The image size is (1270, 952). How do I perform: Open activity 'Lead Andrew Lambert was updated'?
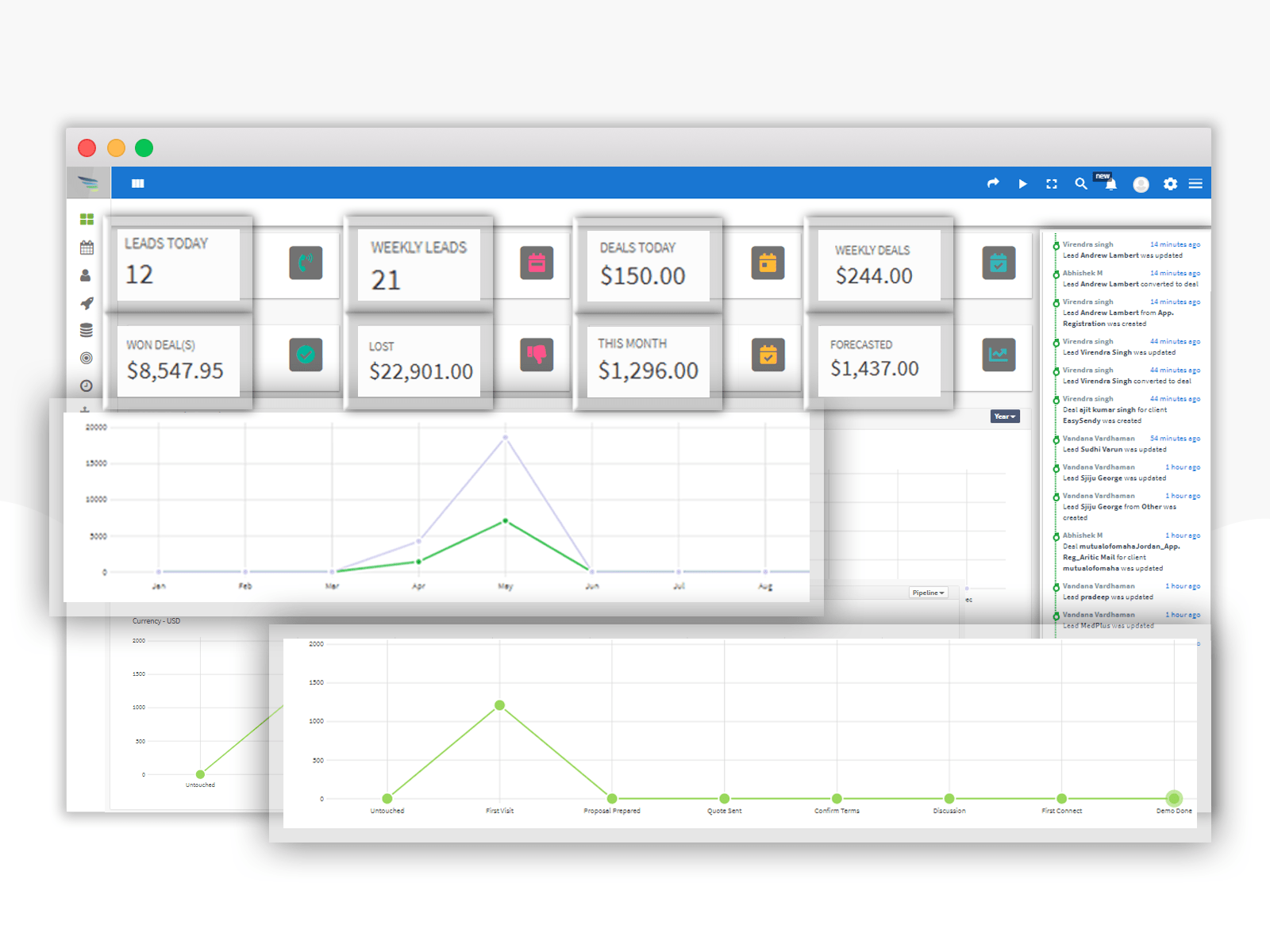pos(1122,255)
